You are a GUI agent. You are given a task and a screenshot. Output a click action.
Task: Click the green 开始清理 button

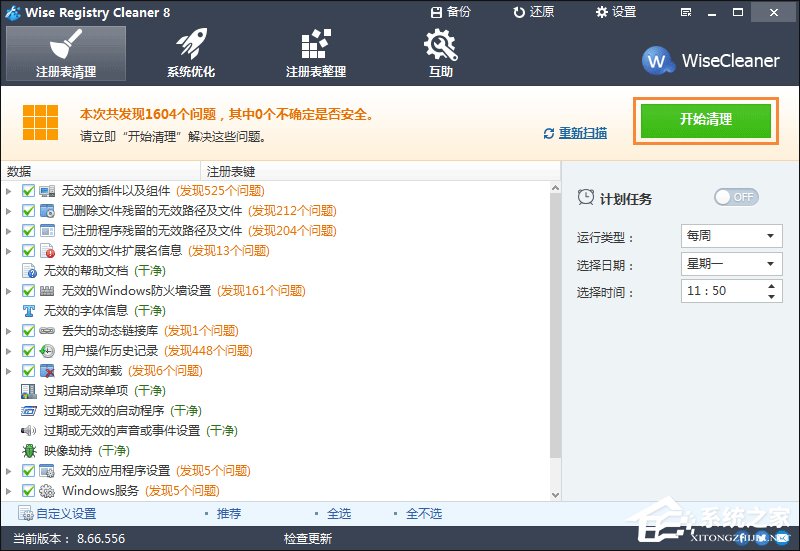click(706, 120)
